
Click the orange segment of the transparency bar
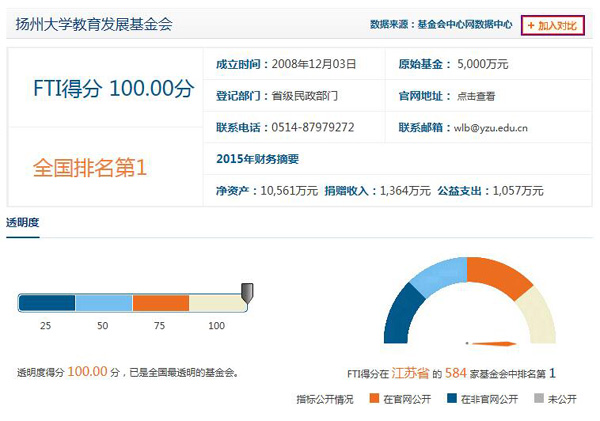tap(161, 303)
